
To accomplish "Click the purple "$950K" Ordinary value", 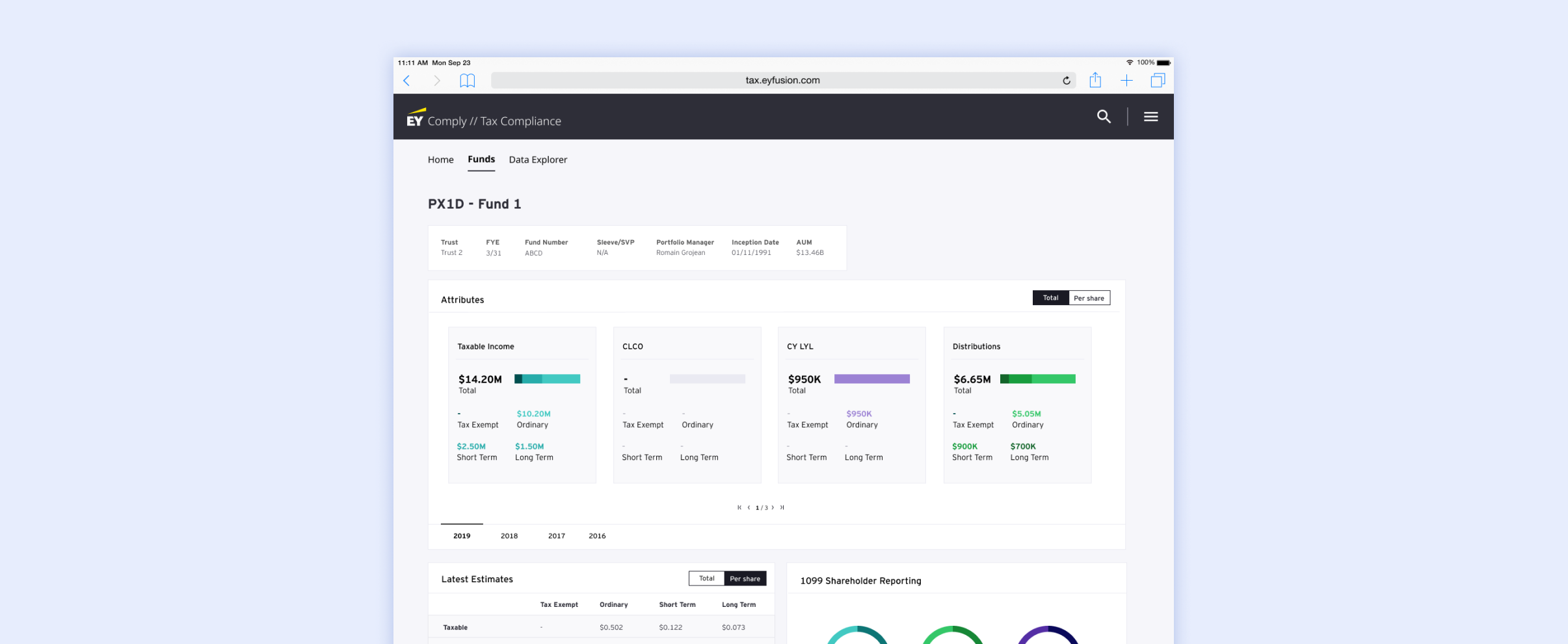I will (x=859, y=414).
